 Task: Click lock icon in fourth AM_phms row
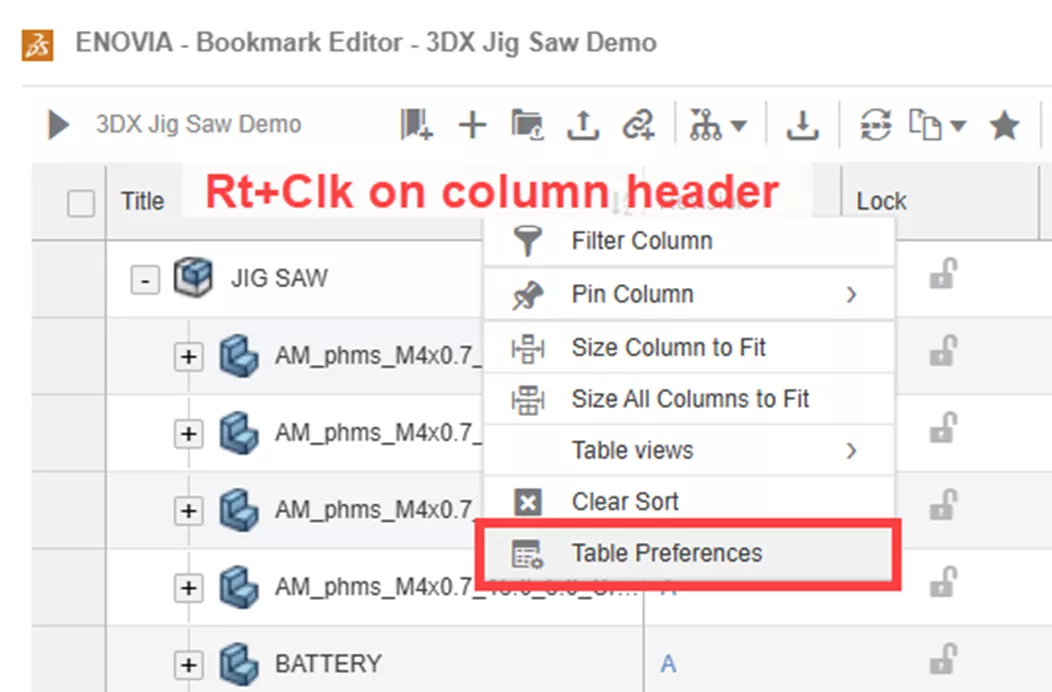943,582
